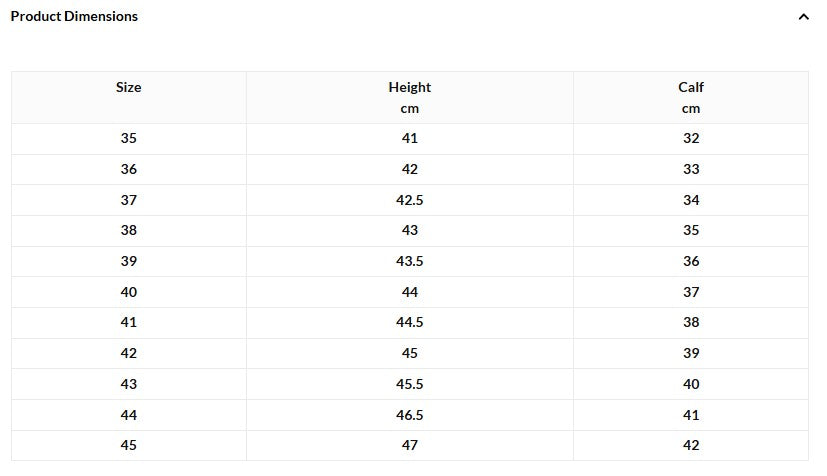The width and height of the screenshot is (827, 476).
Task: Select size 40 in Size column
Action: pyautogui.click(x=129, y=293)
